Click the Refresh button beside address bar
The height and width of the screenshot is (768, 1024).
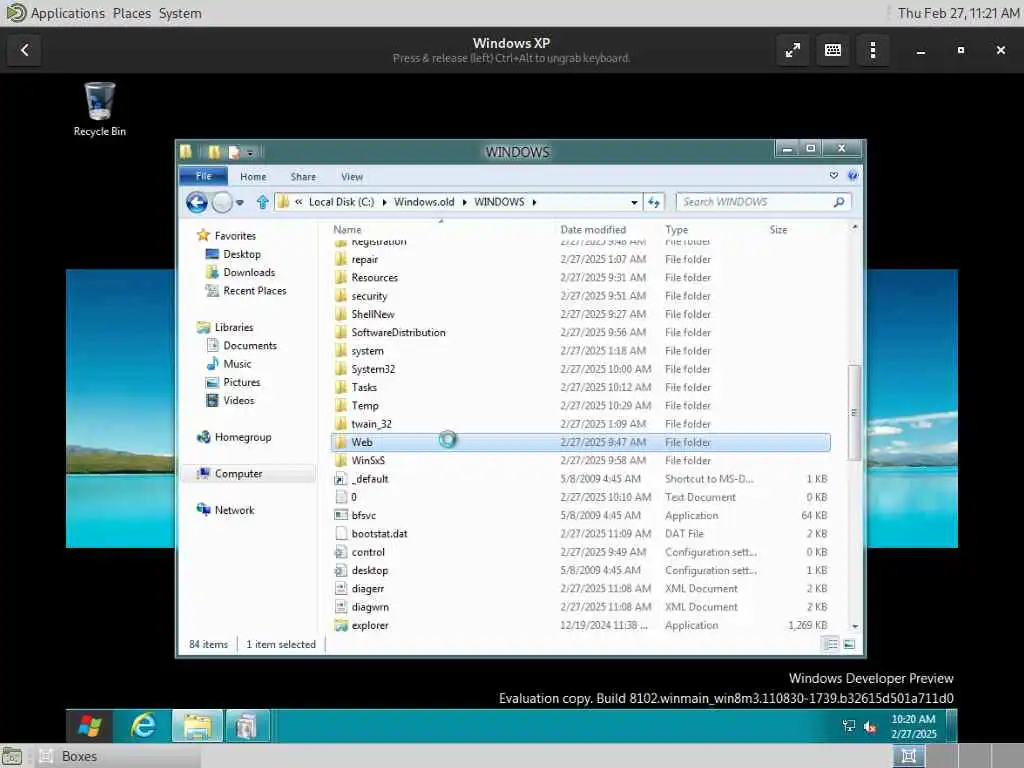(x=654, y=202)
